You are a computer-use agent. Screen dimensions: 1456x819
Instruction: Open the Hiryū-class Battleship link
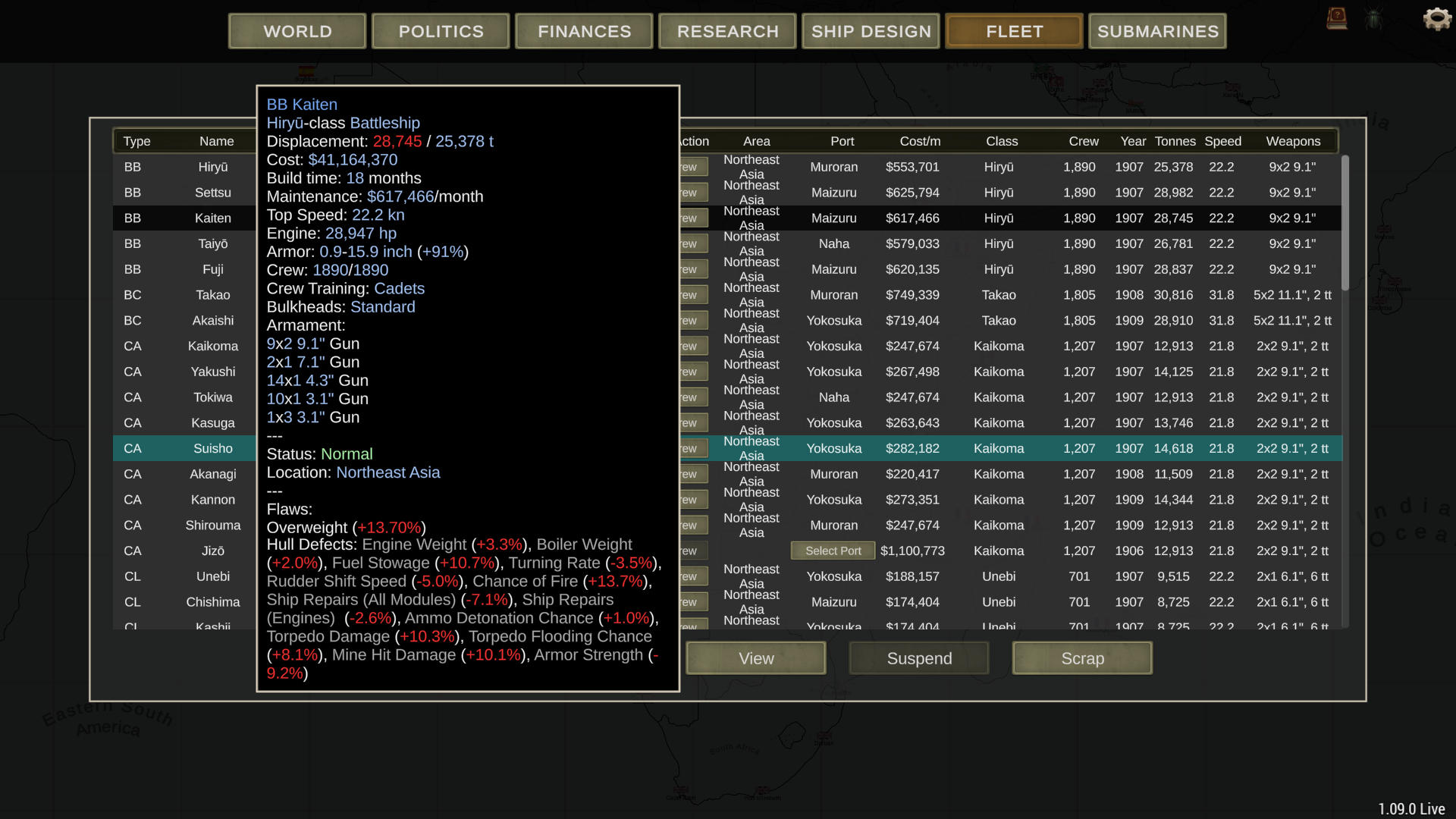point(343,122)
